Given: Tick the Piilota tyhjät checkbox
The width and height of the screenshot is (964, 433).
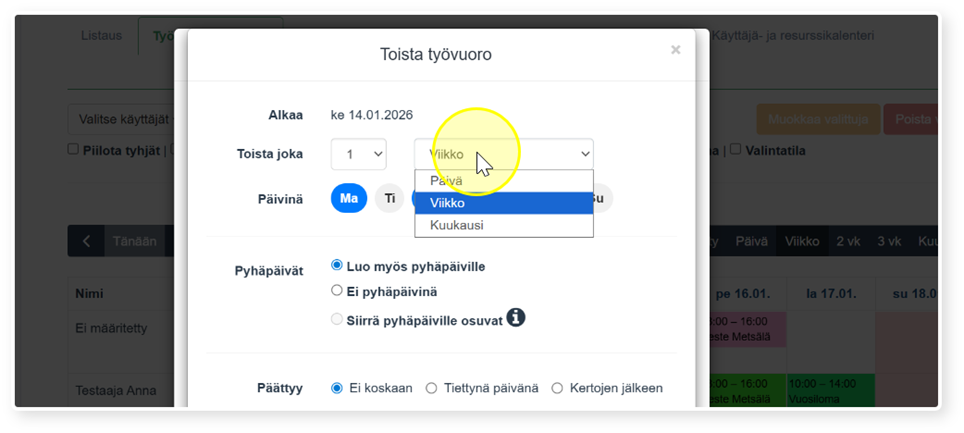Looking at the screenshot, I should tap(73, 149).
